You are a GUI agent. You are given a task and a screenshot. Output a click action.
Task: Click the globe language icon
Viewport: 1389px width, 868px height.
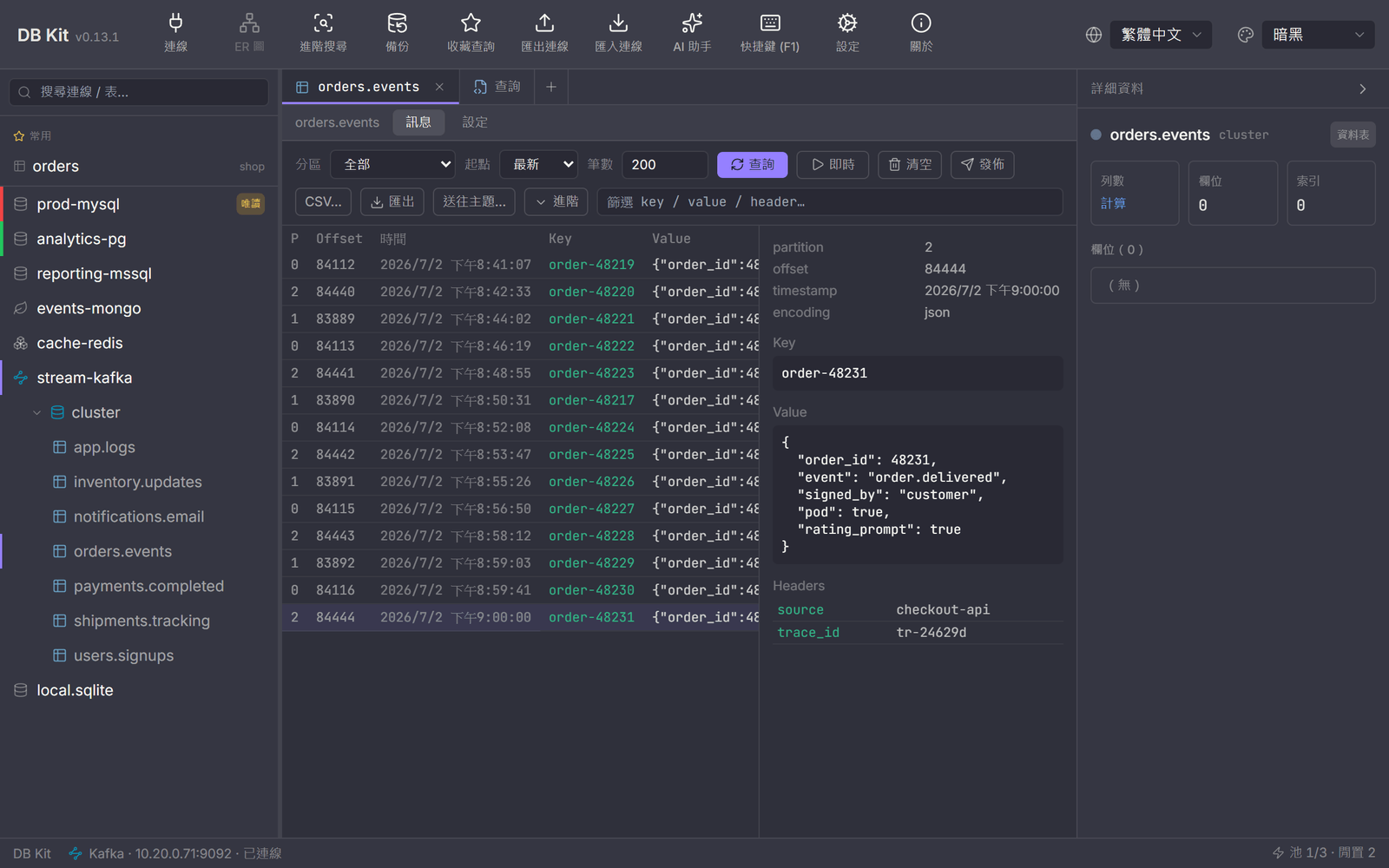(1094, 35)
